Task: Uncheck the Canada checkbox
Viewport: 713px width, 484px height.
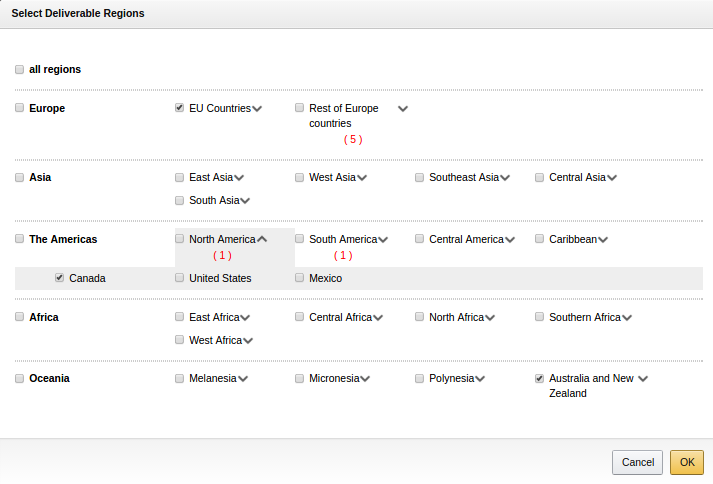Action: [60, 278]
